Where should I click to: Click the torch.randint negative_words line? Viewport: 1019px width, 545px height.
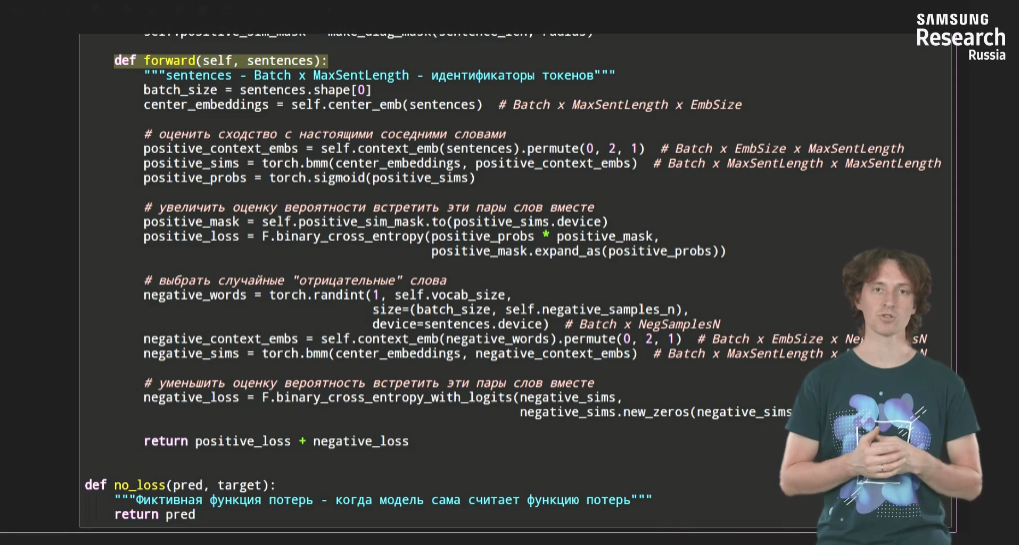pyautogui.click(x=326, y=295)
